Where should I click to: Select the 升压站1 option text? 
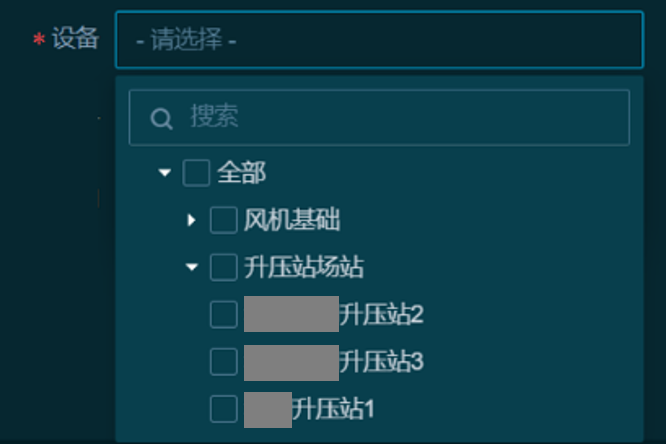pos(334,408)
